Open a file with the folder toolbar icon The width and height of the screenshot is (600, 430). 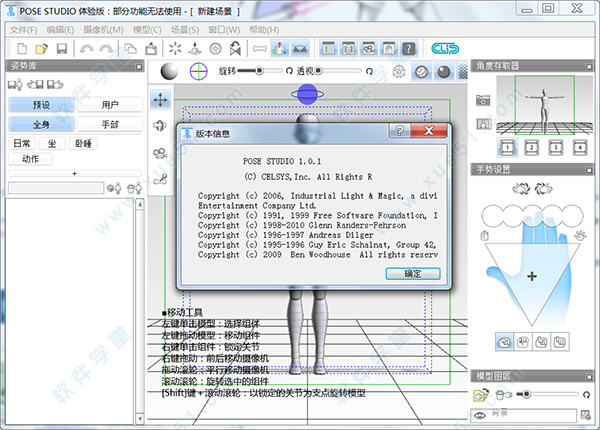pos(41,49)
